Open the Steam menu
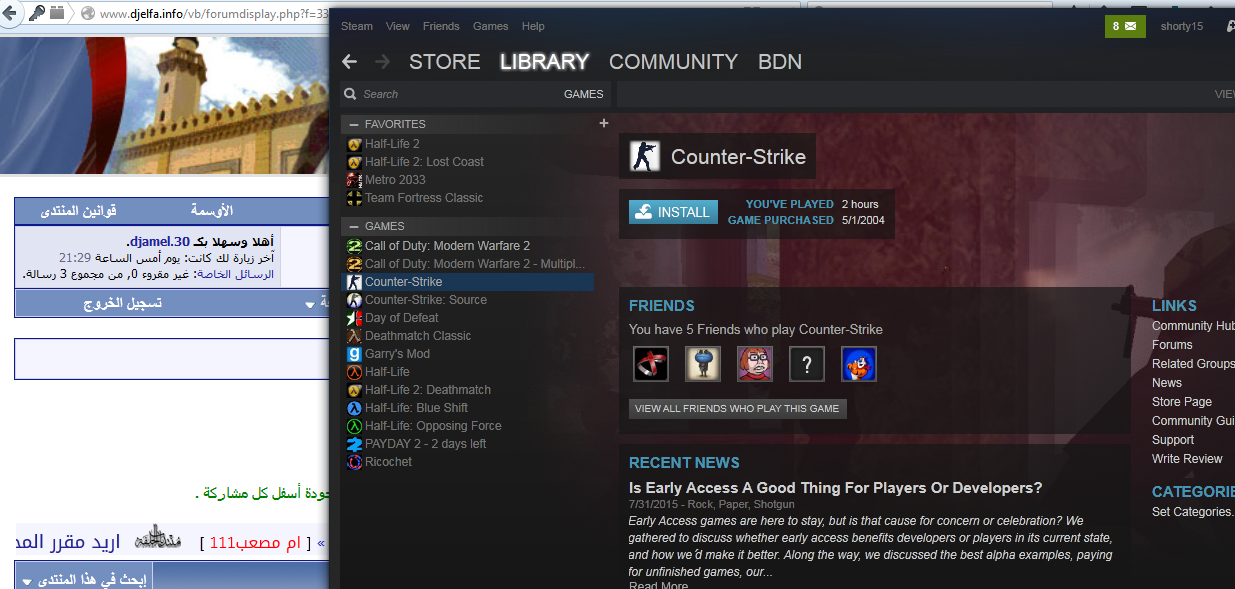The width and height of the screenshot is (1235, 589). click(x=357, y=26)
